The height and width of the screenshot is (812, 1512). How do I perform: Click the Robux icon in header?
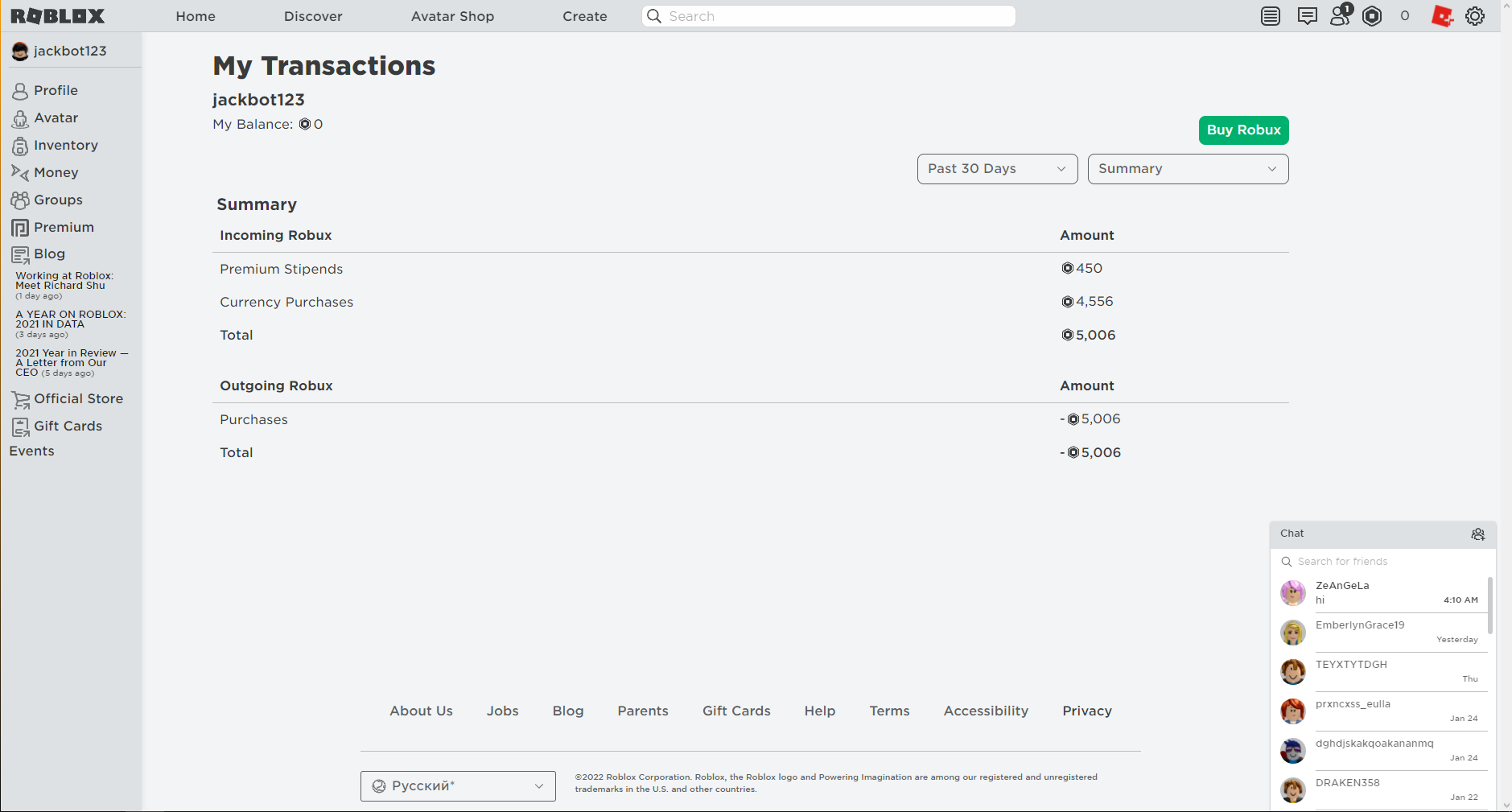click(1372, 16)
